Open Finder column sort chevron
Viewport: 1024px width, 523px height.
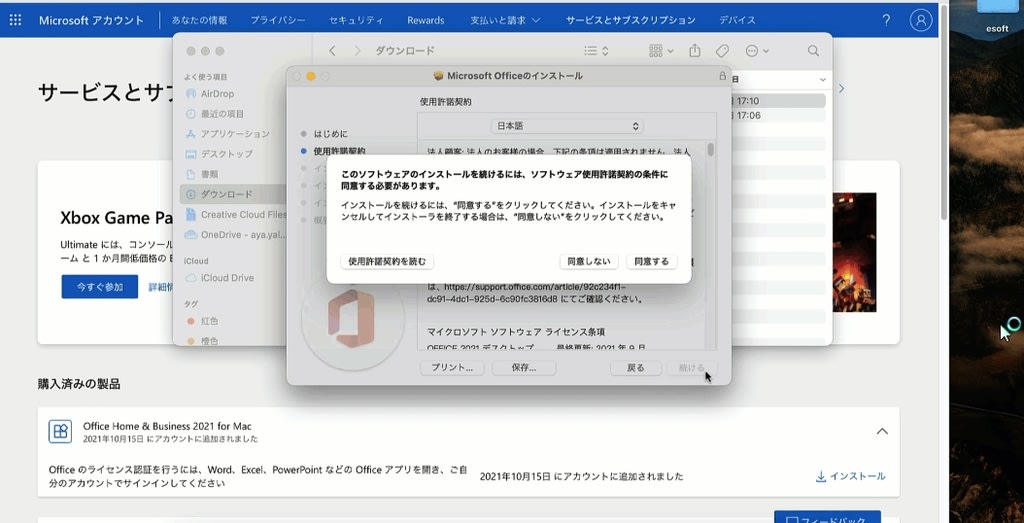pyautogui.click(x=822, y=80)
